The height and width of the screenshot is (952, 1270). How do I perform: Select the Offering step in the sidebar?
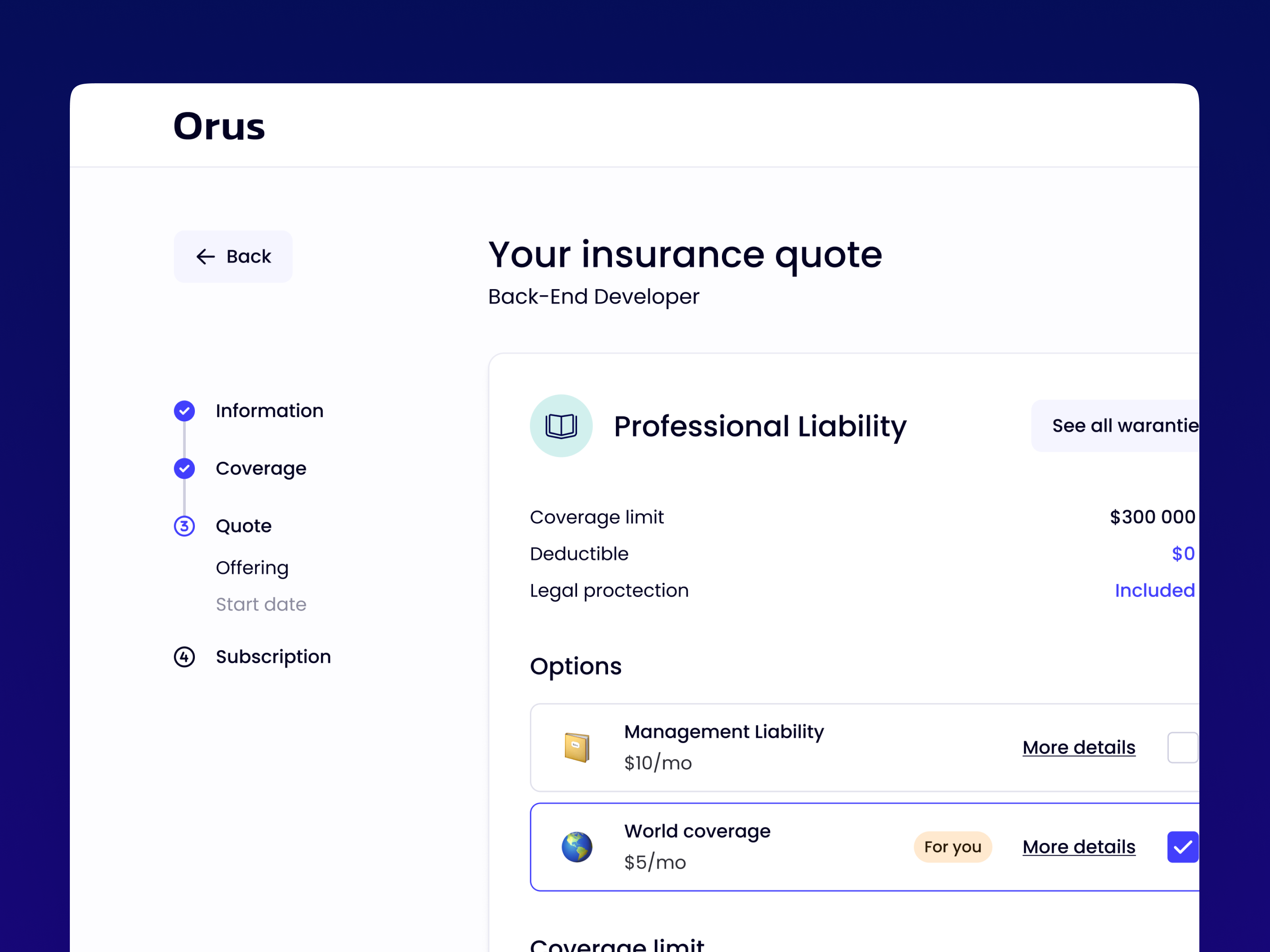pos(252,568)
